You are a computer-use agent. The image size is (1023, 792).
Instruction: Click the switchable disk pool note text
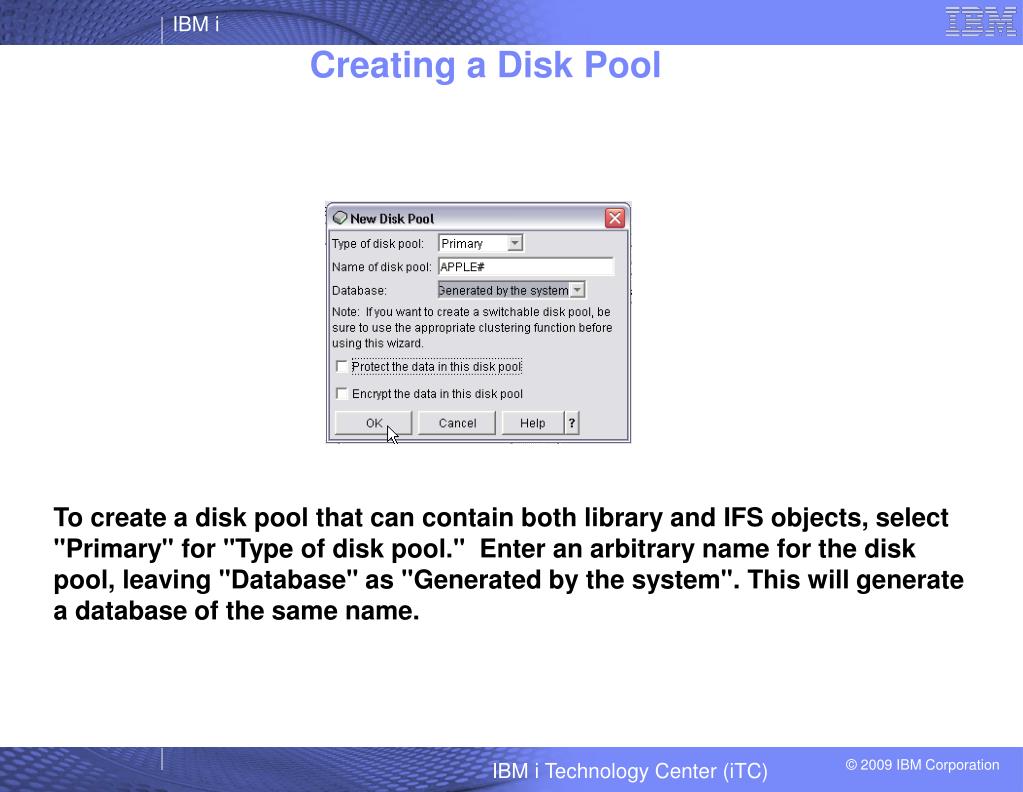pos(472,327)
